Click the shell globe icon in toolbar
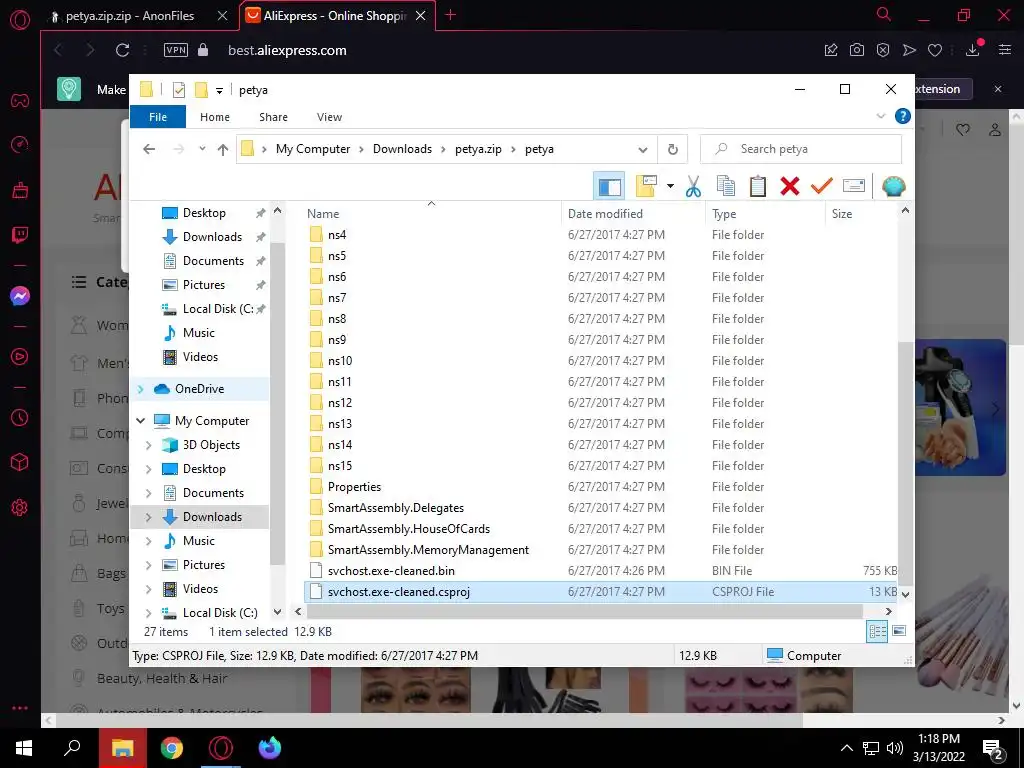The image size is (1024, 768). tap(893, 186)
